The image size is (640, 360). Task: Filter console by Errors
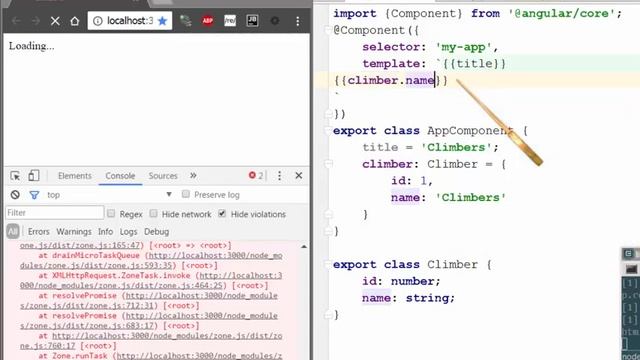click(x=38, y=231)
